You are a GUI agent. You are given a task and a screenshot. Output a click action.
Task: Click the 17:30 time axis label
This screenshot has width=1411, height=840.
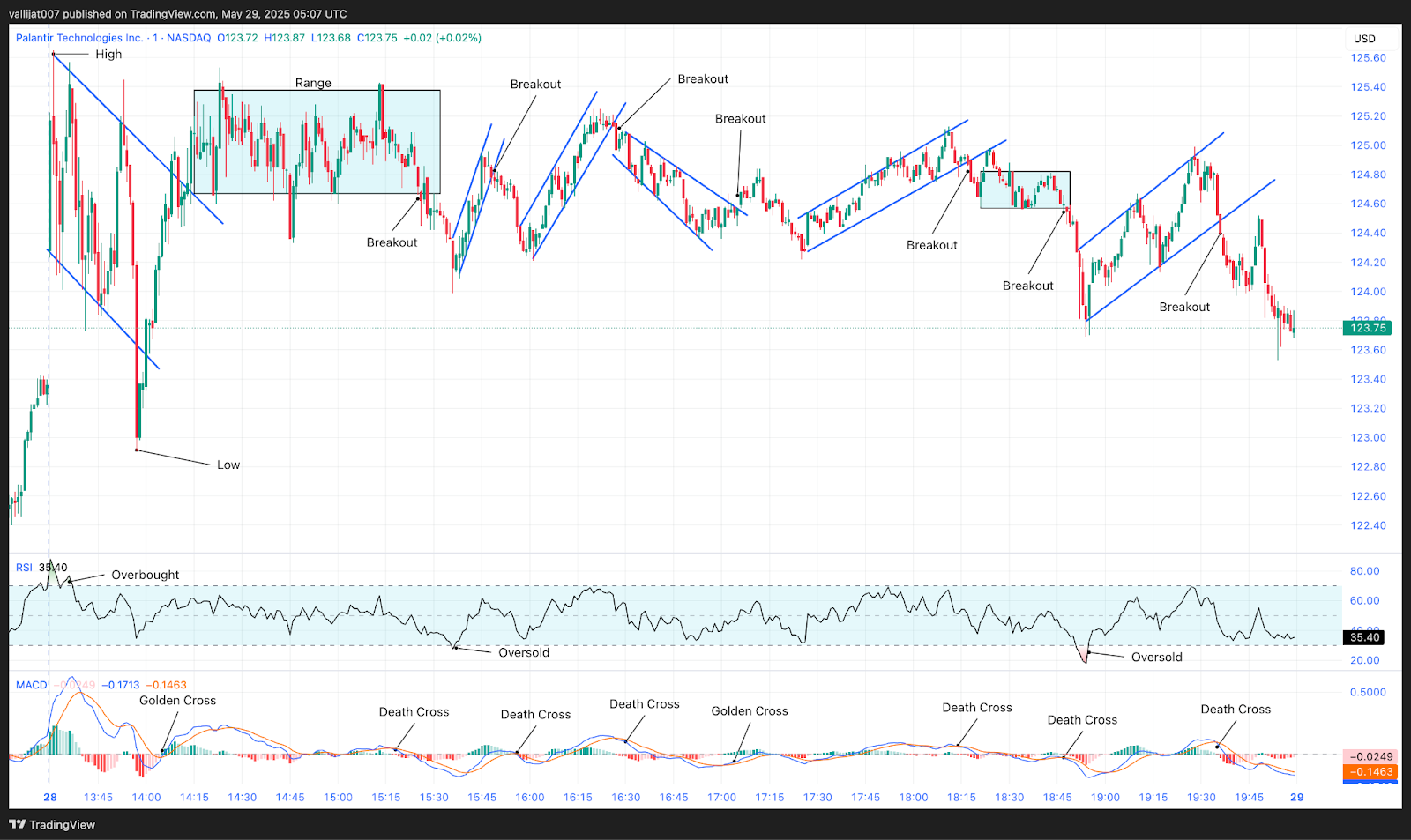coord(817,797)
